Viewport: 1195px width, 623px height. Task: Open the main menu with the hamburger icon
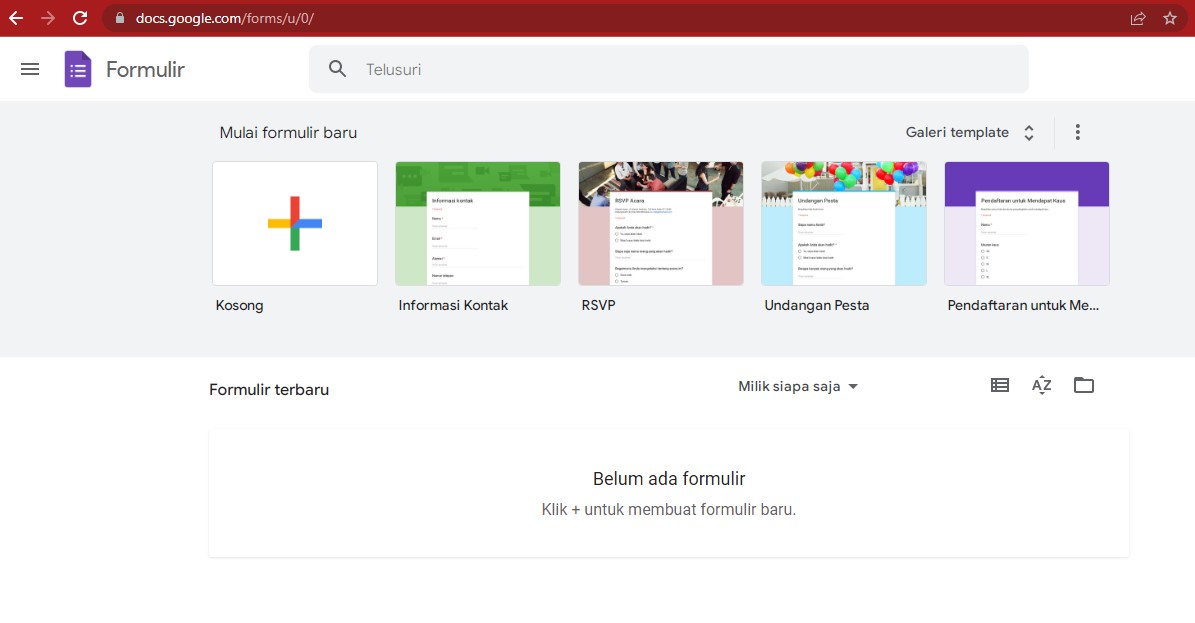(30, 68)
